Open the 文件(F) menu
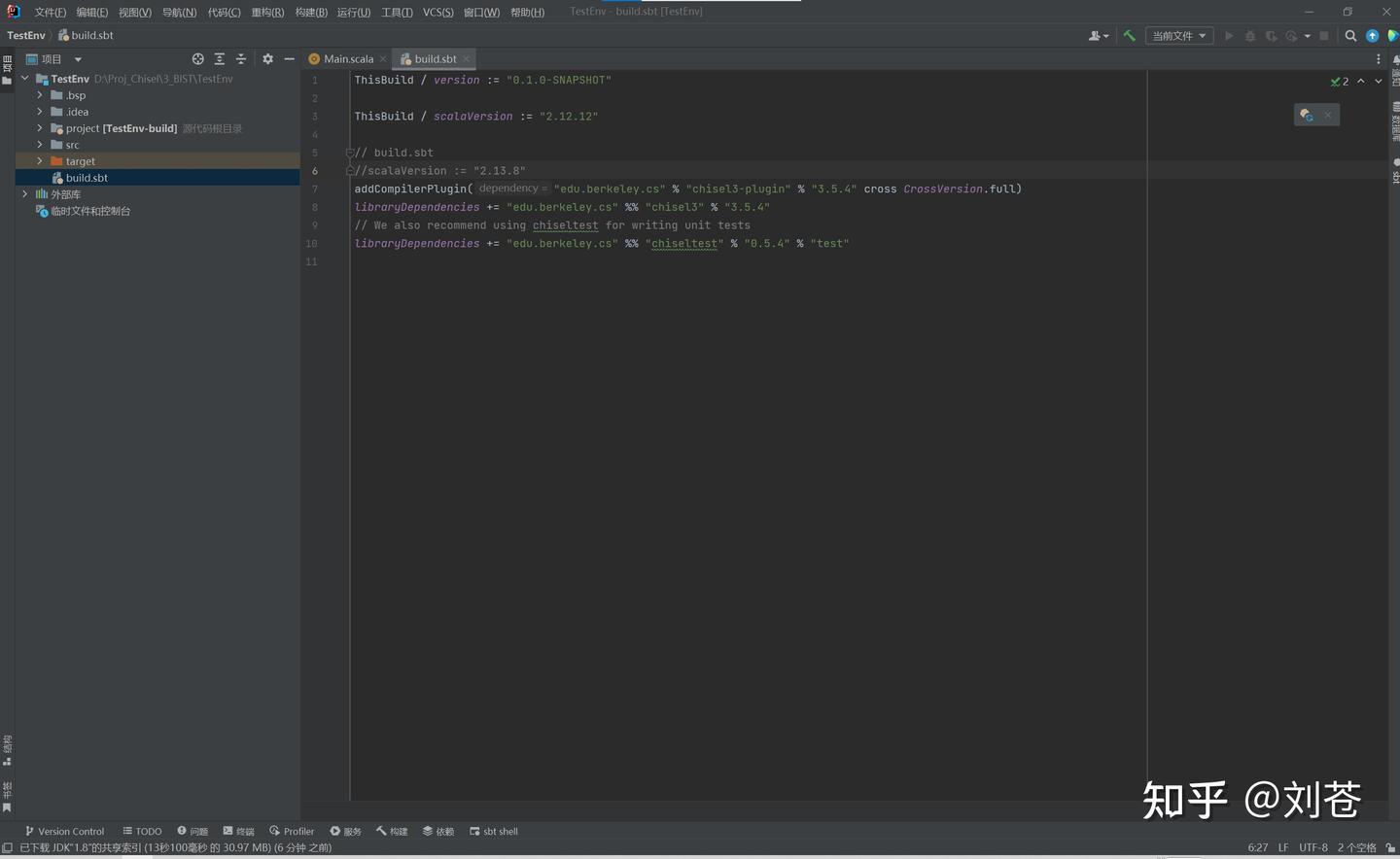 [47, 12]
